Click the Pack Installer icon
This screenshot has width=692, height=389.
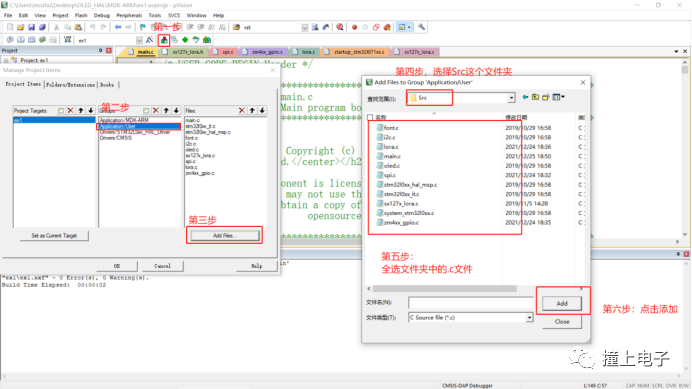coord(207,40)
